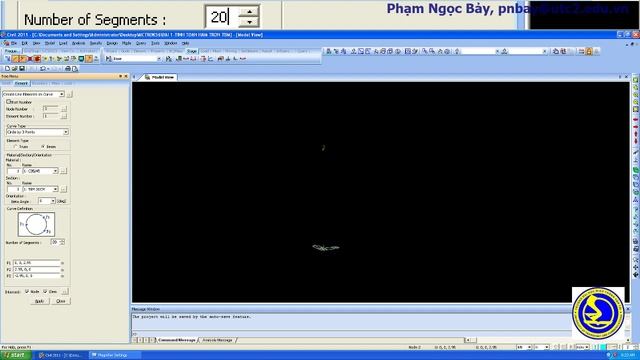Click the P3 coordinate input field

tap(36, 276)
